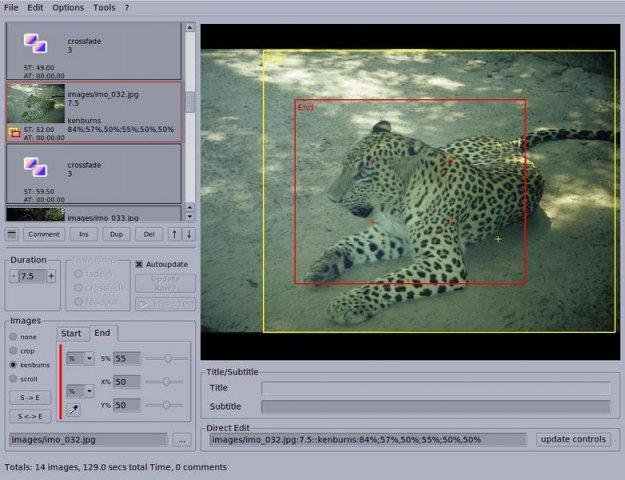The width and height of the screenshot is (625, 480).
Task: Adjust the S% slider
Action: click(x=167, y=358)
